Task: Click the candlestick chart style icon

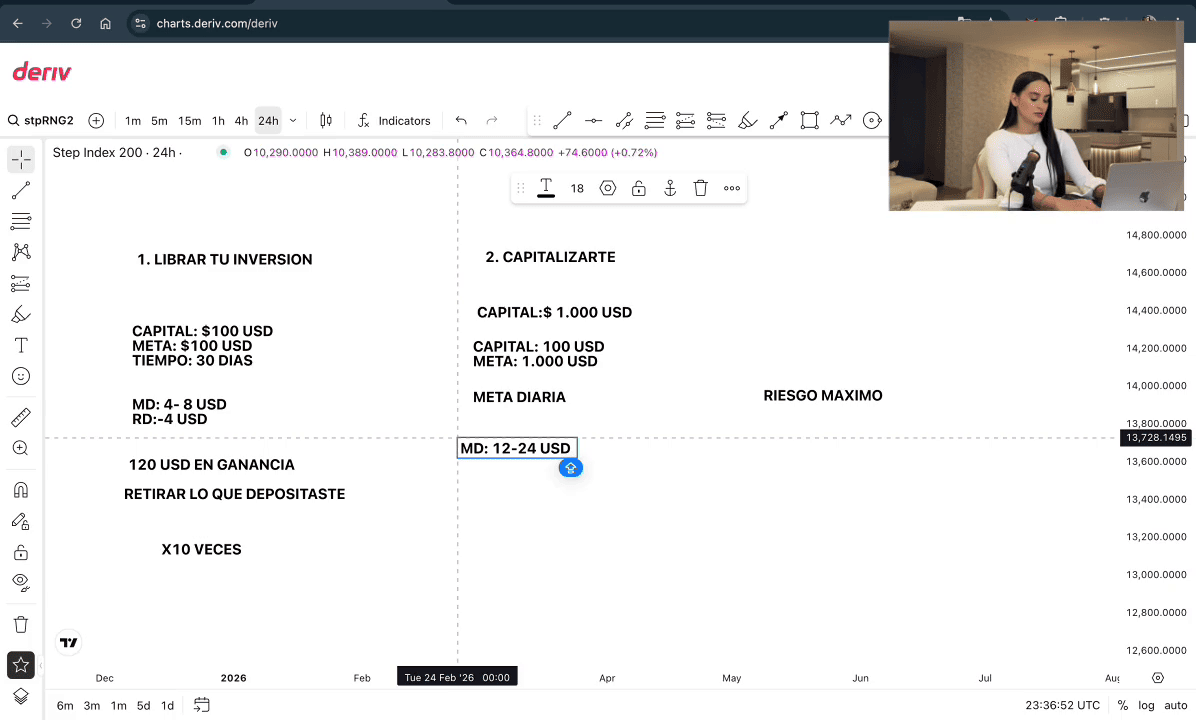Action: 325,121
